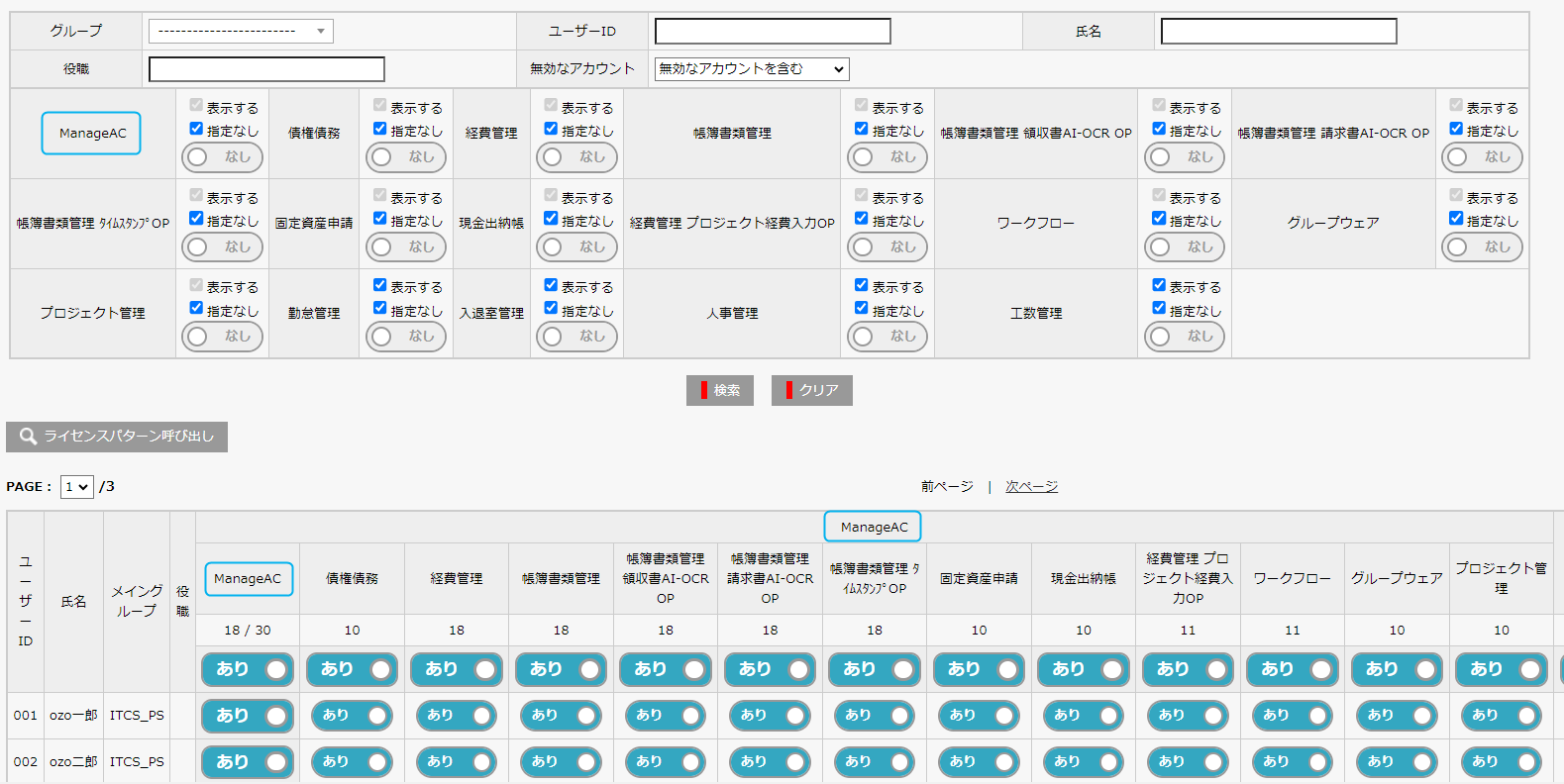
Task: Toggle グループウェア あり switch for user 002
Action: [x=1397, y=762]
